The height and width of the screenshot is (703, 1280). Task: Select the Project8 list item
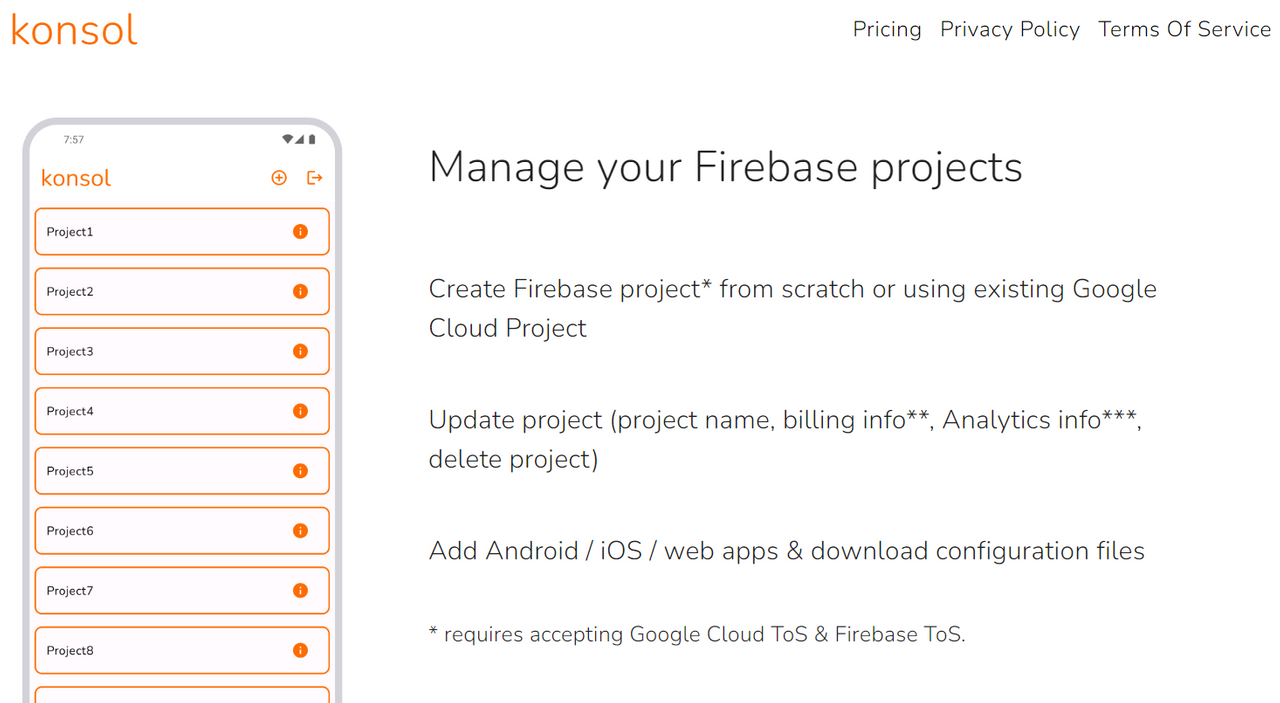[x=182, y=651]
